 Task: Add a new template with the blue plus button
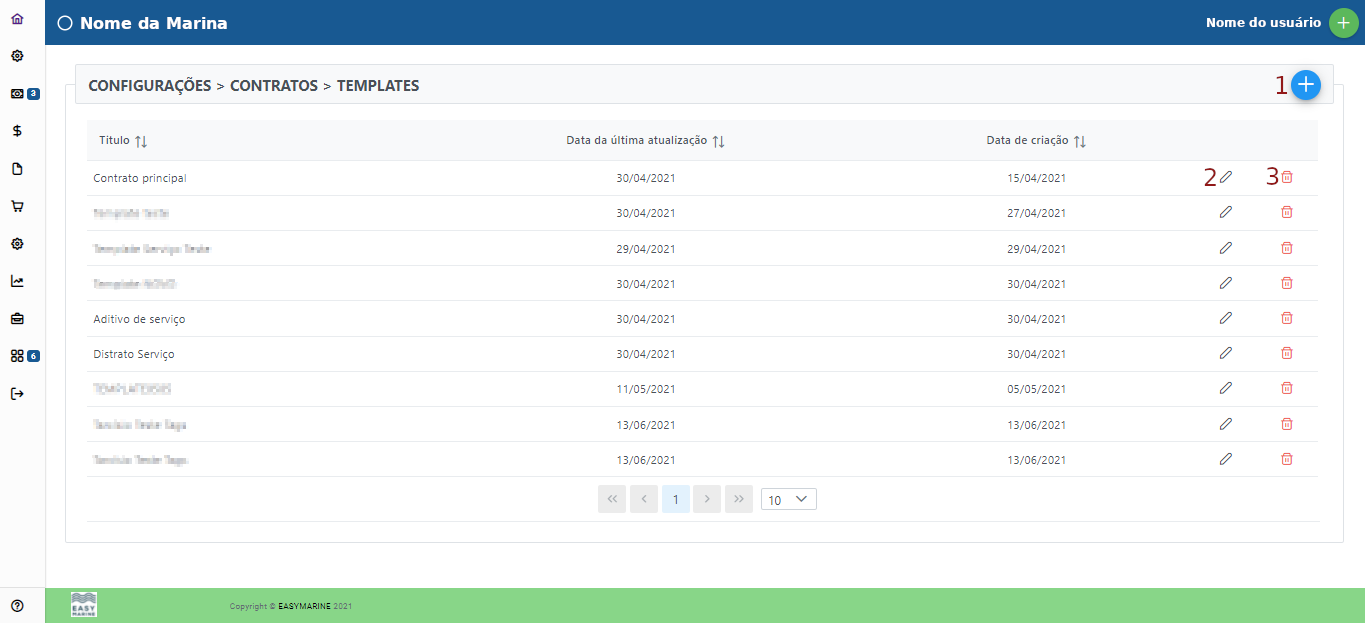point(1306,85)
